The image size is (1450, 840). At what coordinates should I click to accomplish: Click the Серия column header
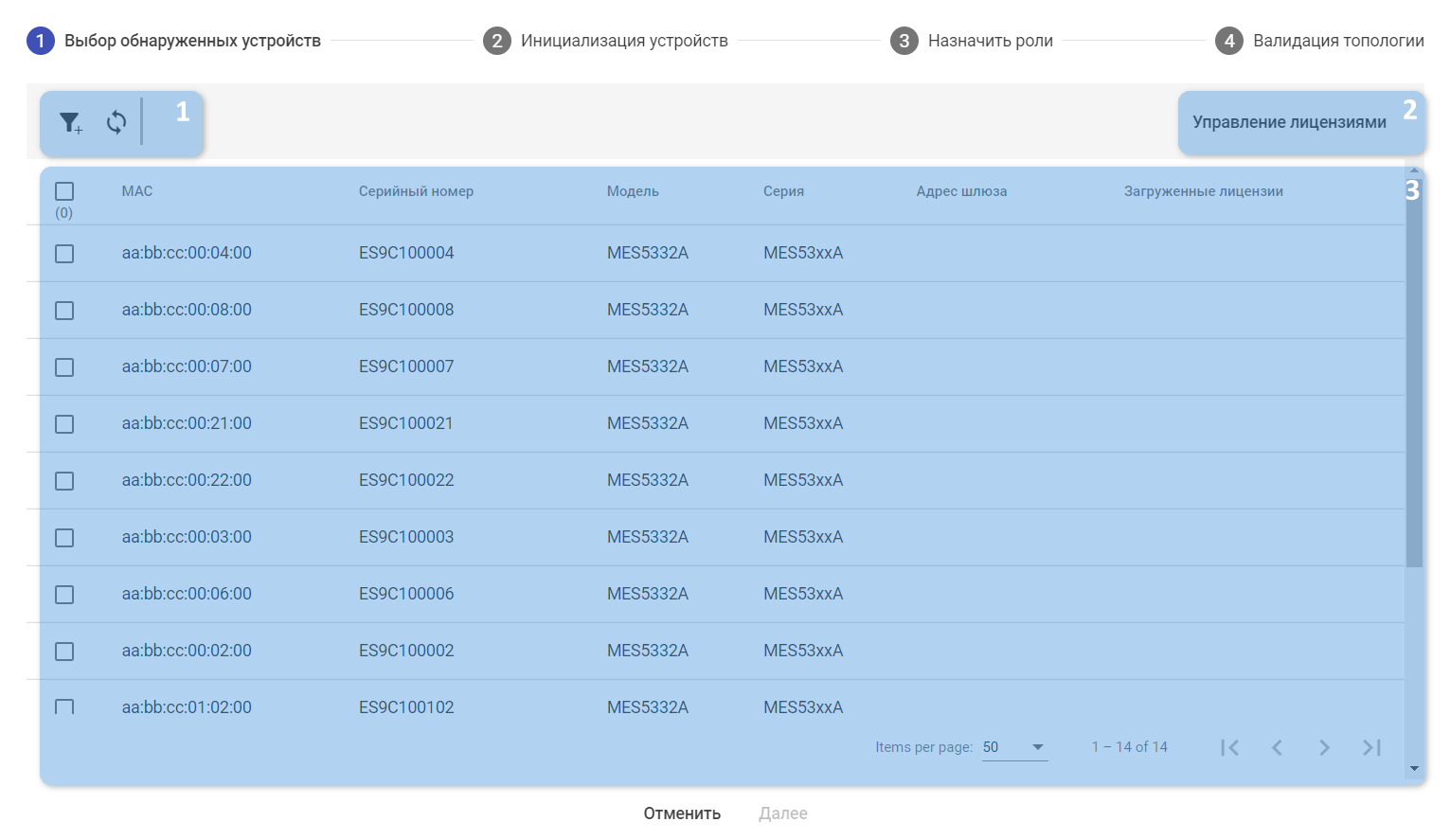pyautogui.click(x=783, y=191)
